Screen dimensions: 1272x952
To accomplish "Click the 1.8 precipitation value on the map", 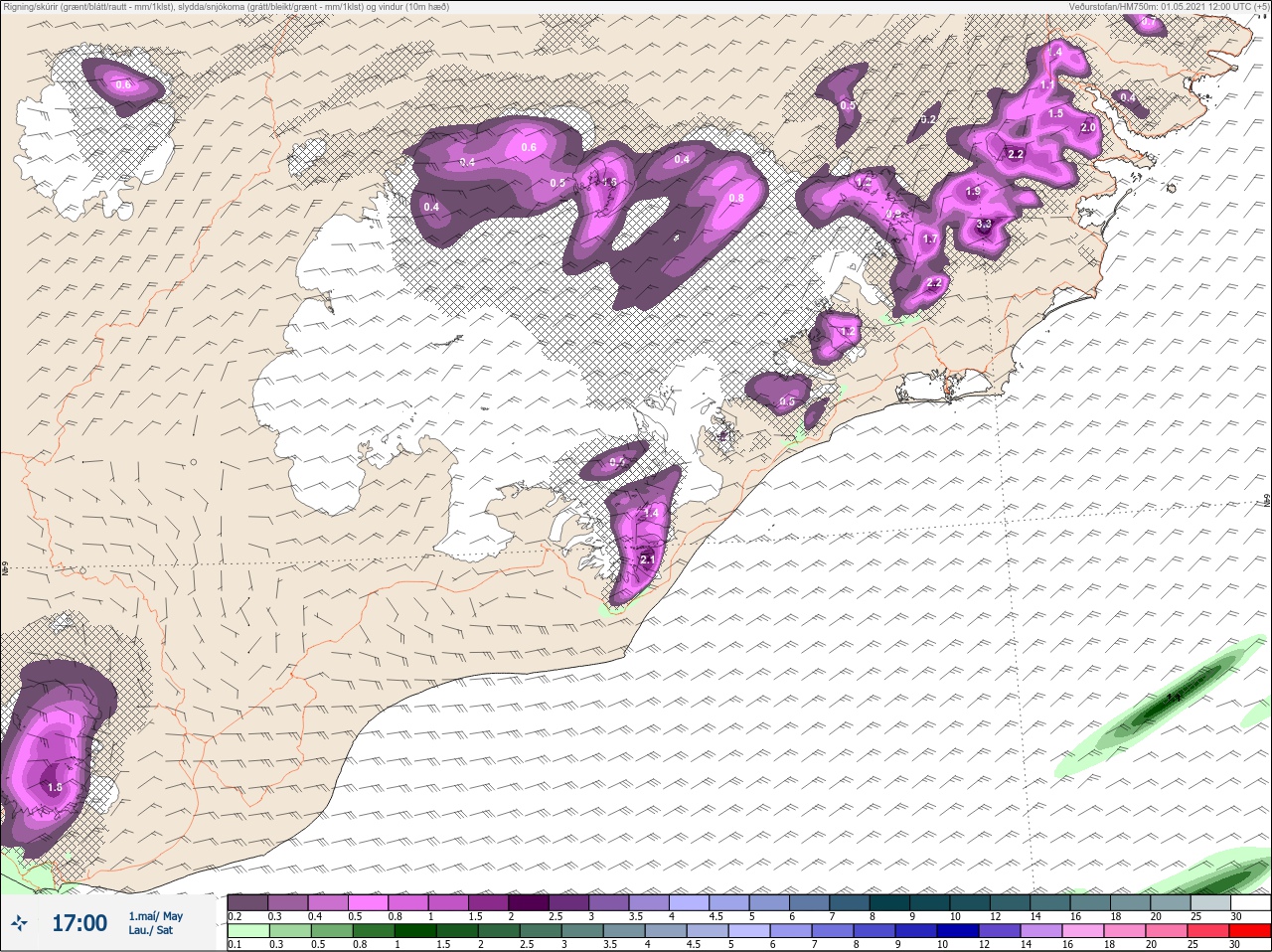I will [x=55, y=787].
